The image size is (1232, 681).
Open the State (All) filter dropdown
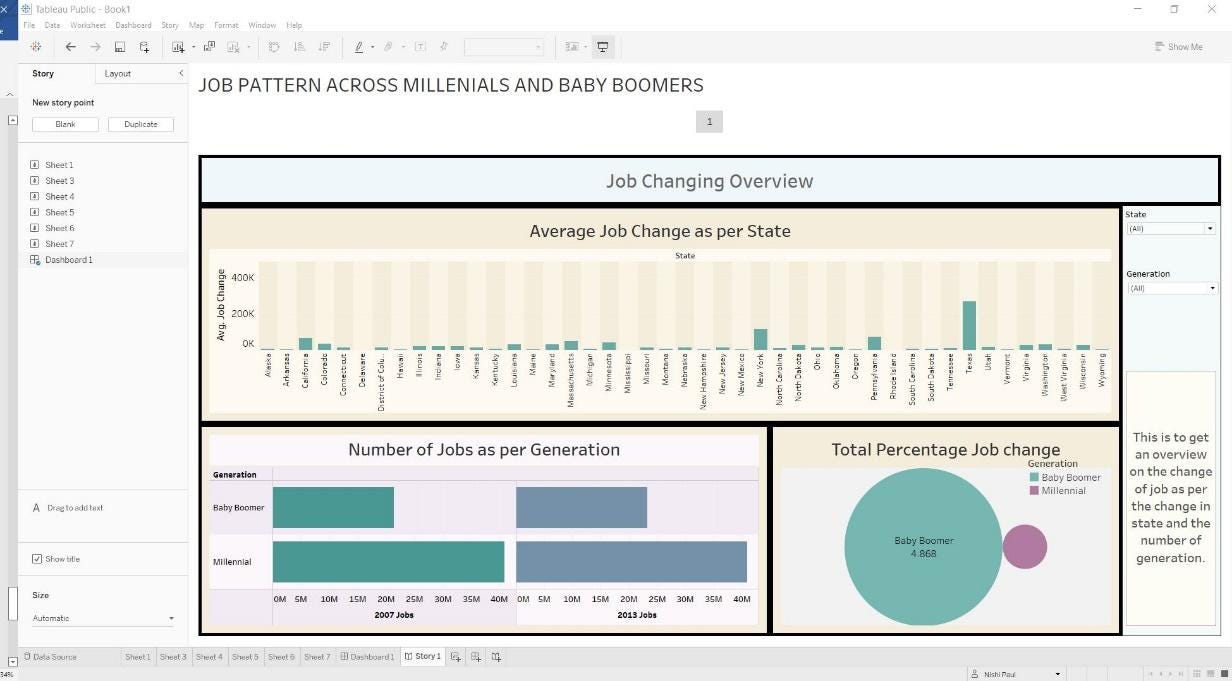pos(1211,228)
